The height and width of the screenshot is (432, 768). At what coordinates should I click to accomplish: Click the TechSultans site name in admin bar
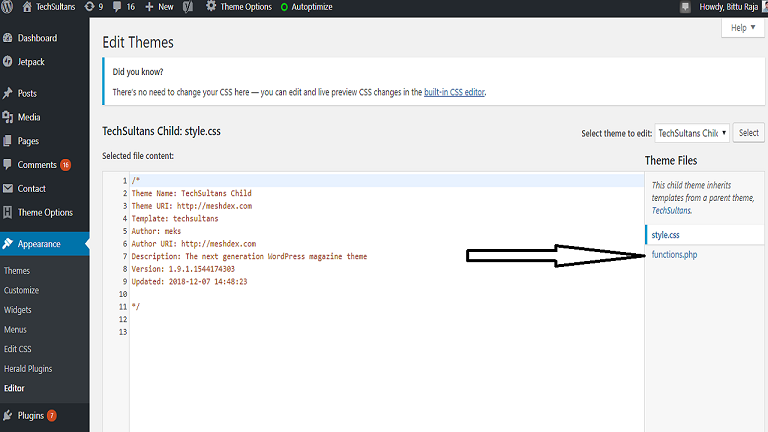(x=55, y=7)
